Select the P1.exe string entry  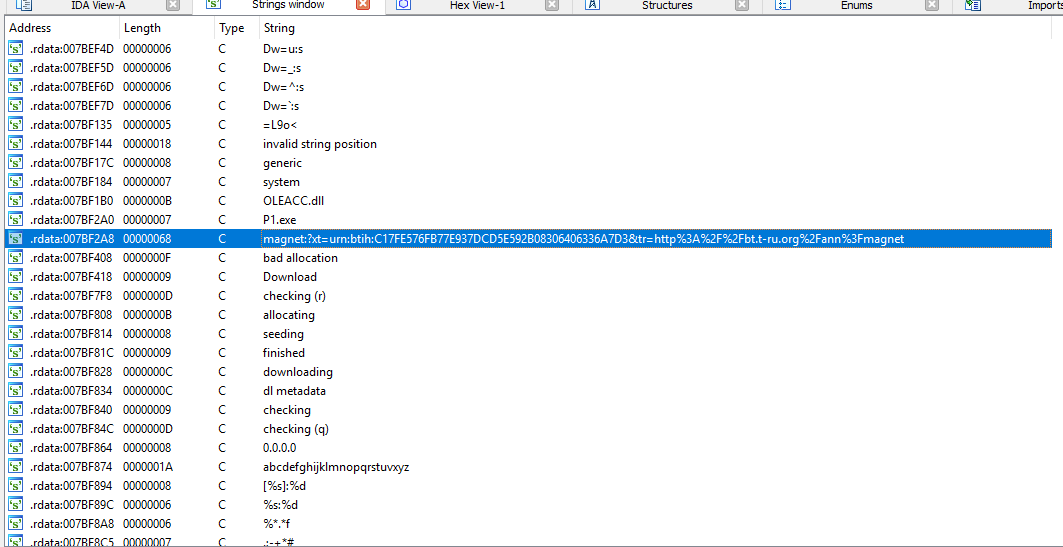click(x=279, y=220)
